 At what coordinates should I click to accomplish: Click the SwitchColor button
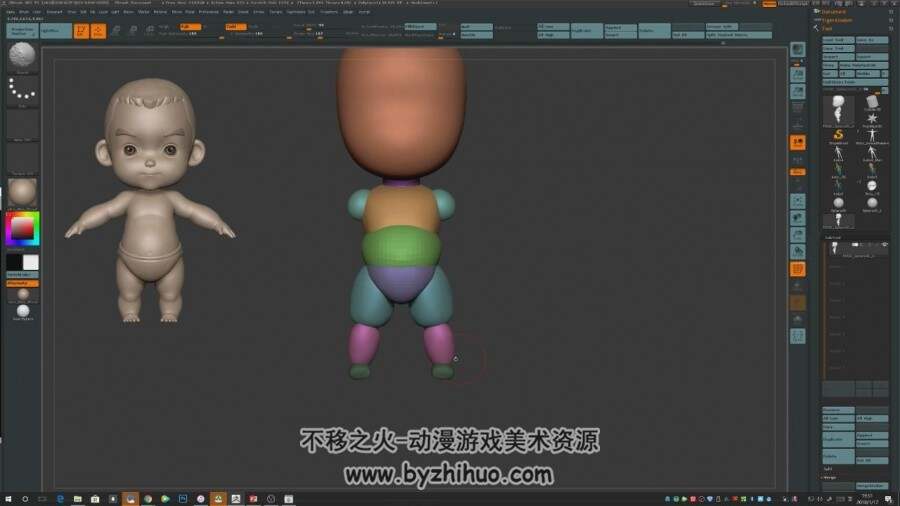[x=22, y=275]
